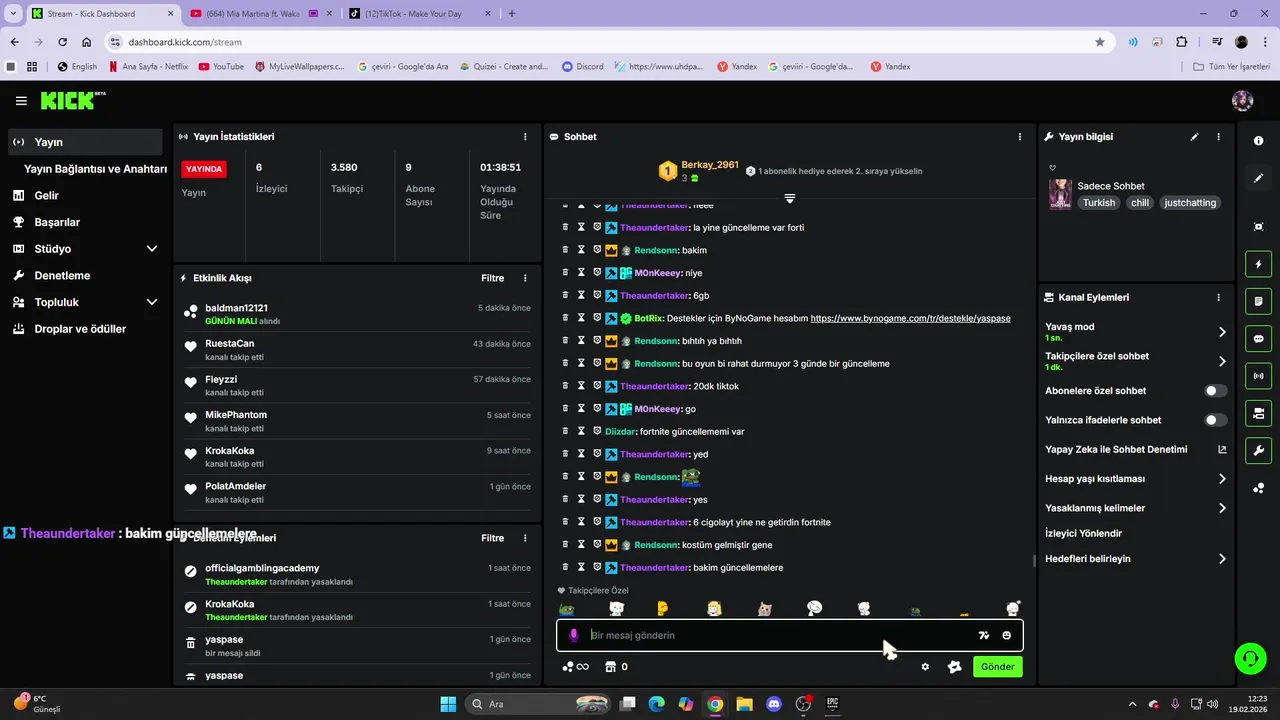The height and width of the screenshot is (720, 1280).
Task: Click the taskbar search box Ara
Action: (x=536, y=704)
